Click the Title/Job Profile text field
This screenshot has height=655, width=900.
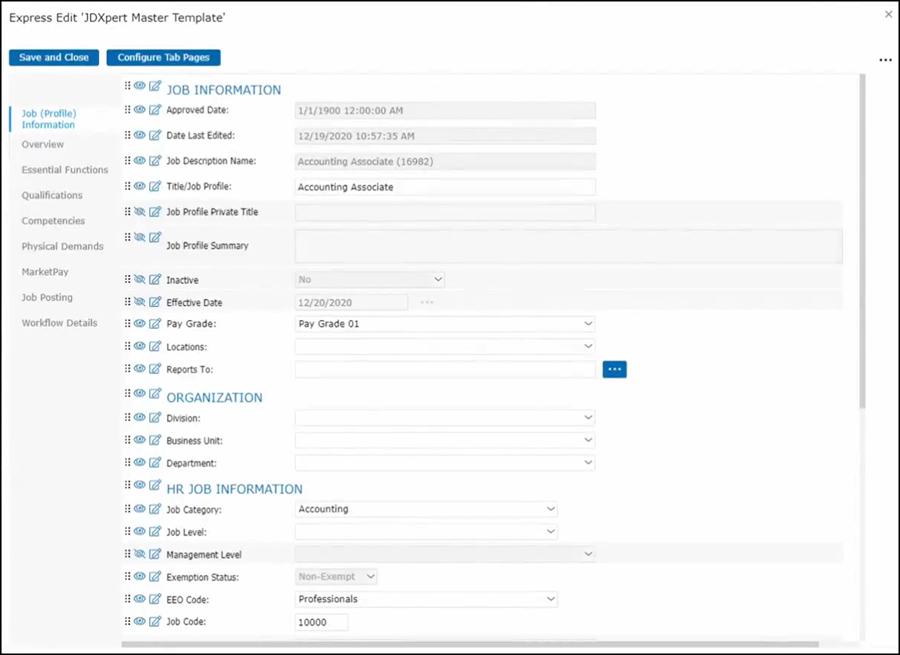445,187
